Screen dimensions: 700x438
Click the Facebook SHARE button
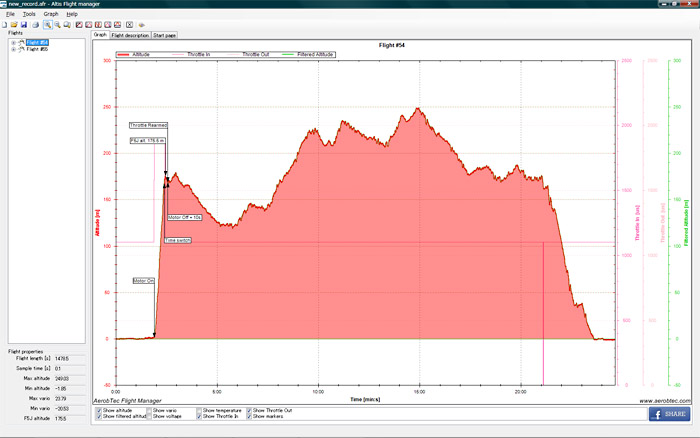pyautogui.click(x=669, y=414)
